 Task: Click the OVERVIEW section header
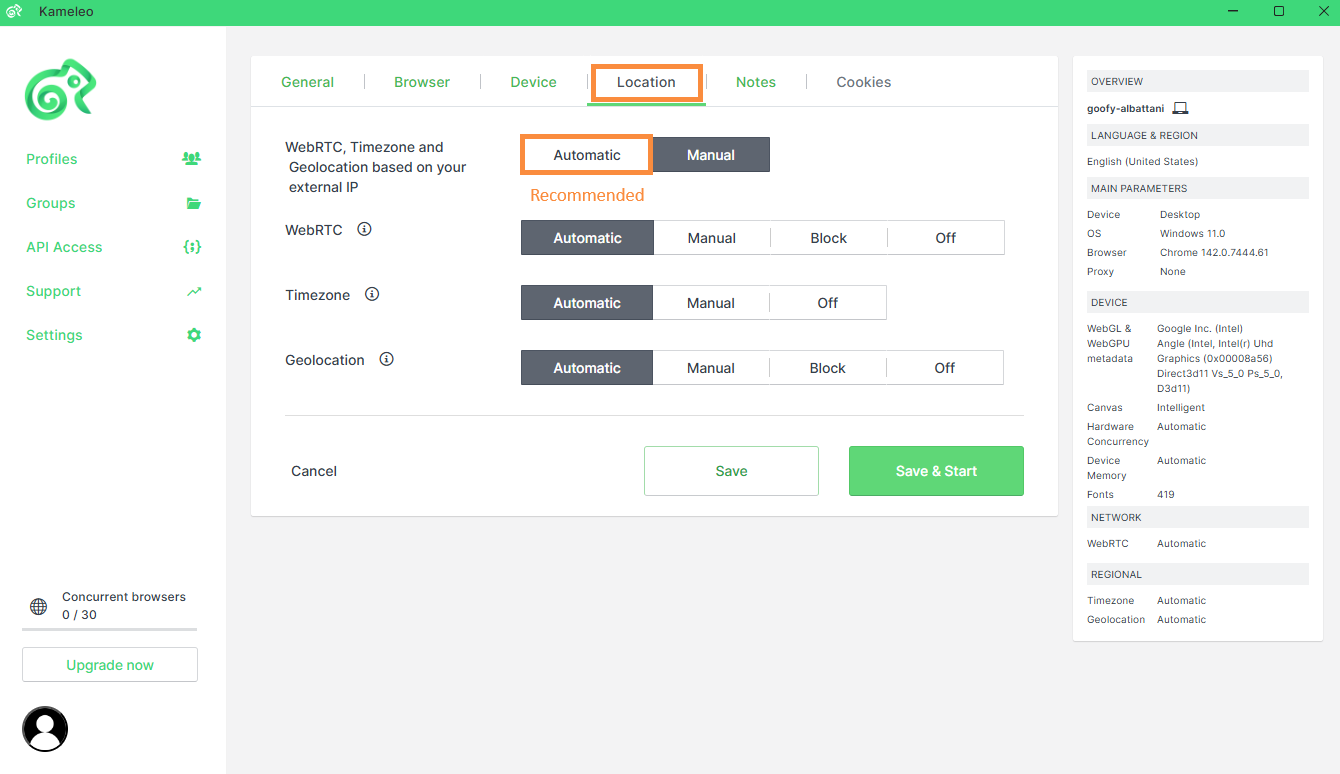(1197, 81)
